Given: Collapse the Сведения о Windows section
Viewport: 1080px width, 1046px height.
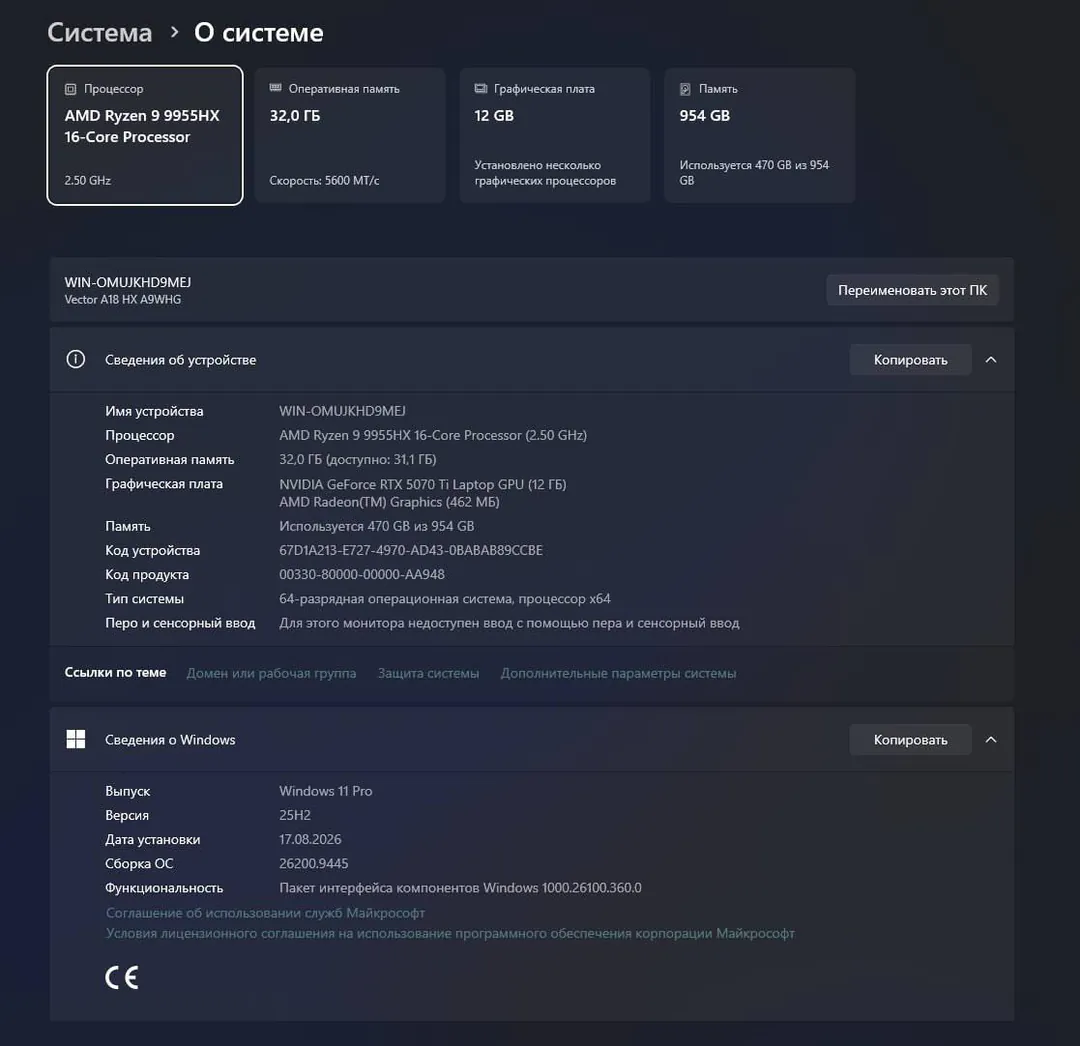Looking at the screenshot, I should pos(991,740).
